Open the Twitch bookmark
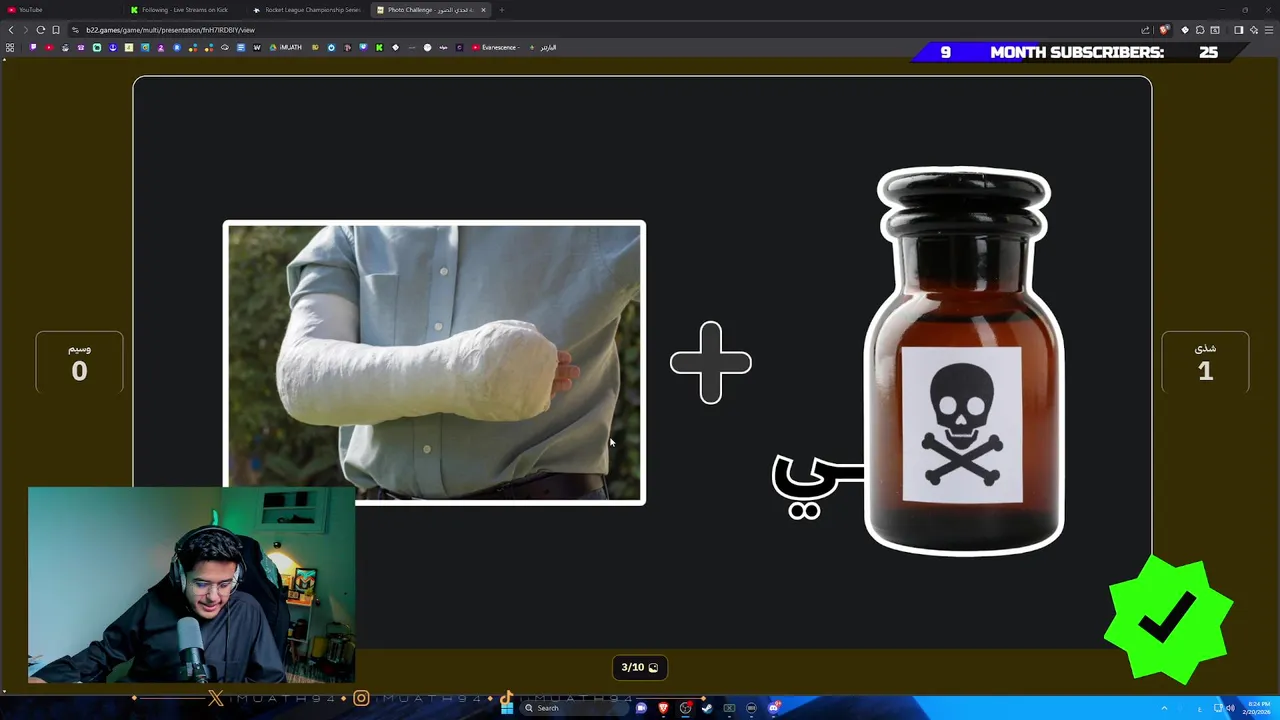 click(x=33, y=47)
